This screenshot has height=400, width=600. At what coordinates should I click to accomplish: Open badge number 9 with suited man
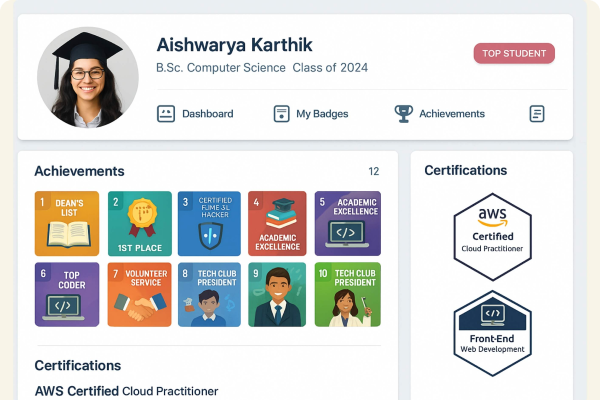coord(277,294)
